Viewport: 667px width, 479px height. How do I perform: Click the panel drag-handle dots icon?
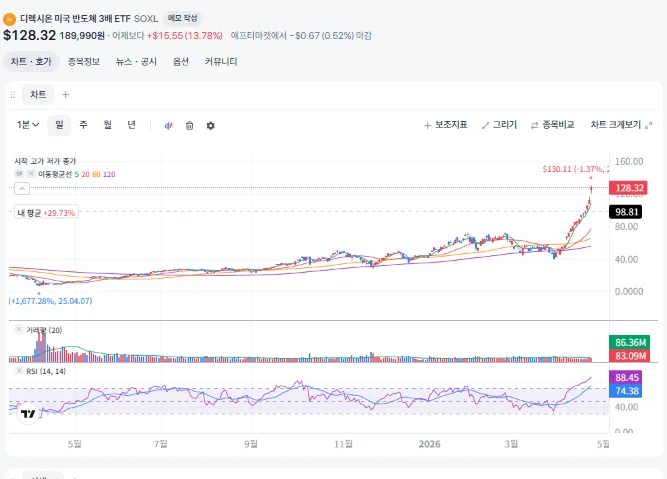(13, 94)
